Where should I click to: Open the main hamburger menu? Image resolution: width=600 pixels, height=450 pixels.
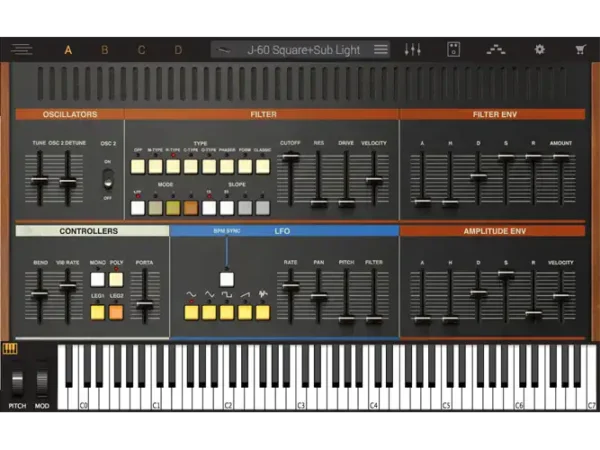(21, 50)
